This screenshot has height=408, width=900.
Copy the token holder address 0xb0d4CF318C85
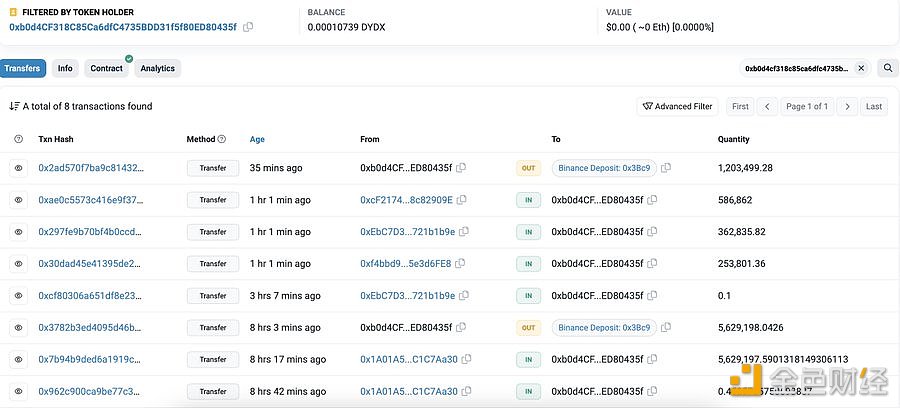[248, 27]
